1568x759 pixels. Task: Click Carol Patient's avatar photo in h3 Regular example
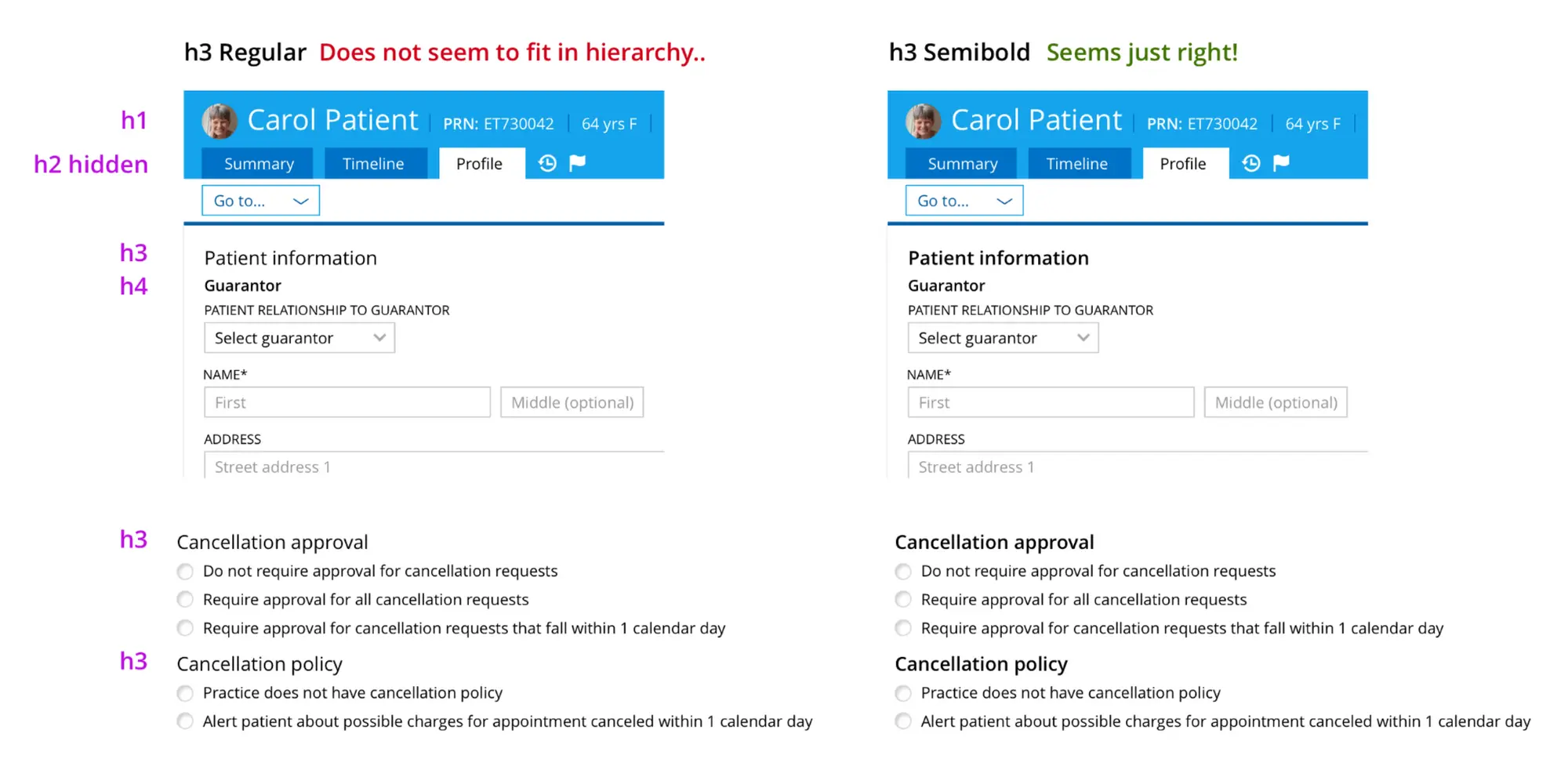pos(220,122)
